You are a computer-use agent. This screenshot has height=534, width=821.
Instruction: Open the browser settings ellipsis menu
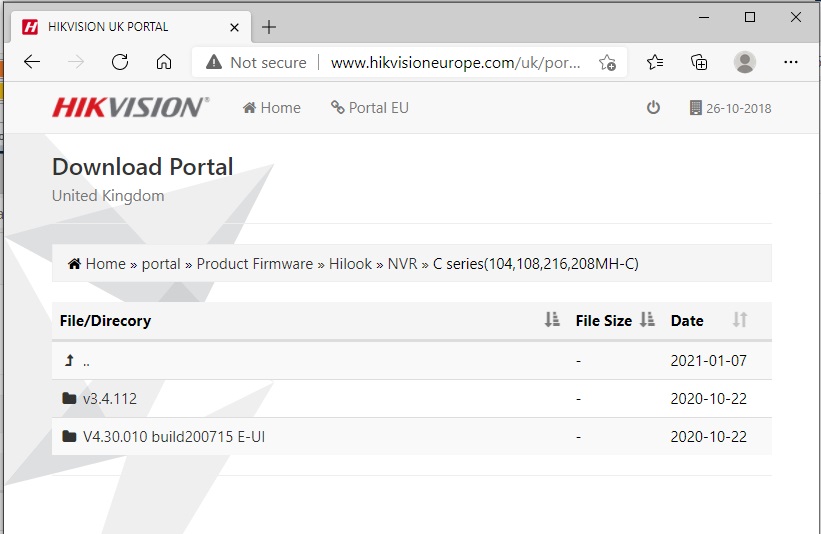791,62
